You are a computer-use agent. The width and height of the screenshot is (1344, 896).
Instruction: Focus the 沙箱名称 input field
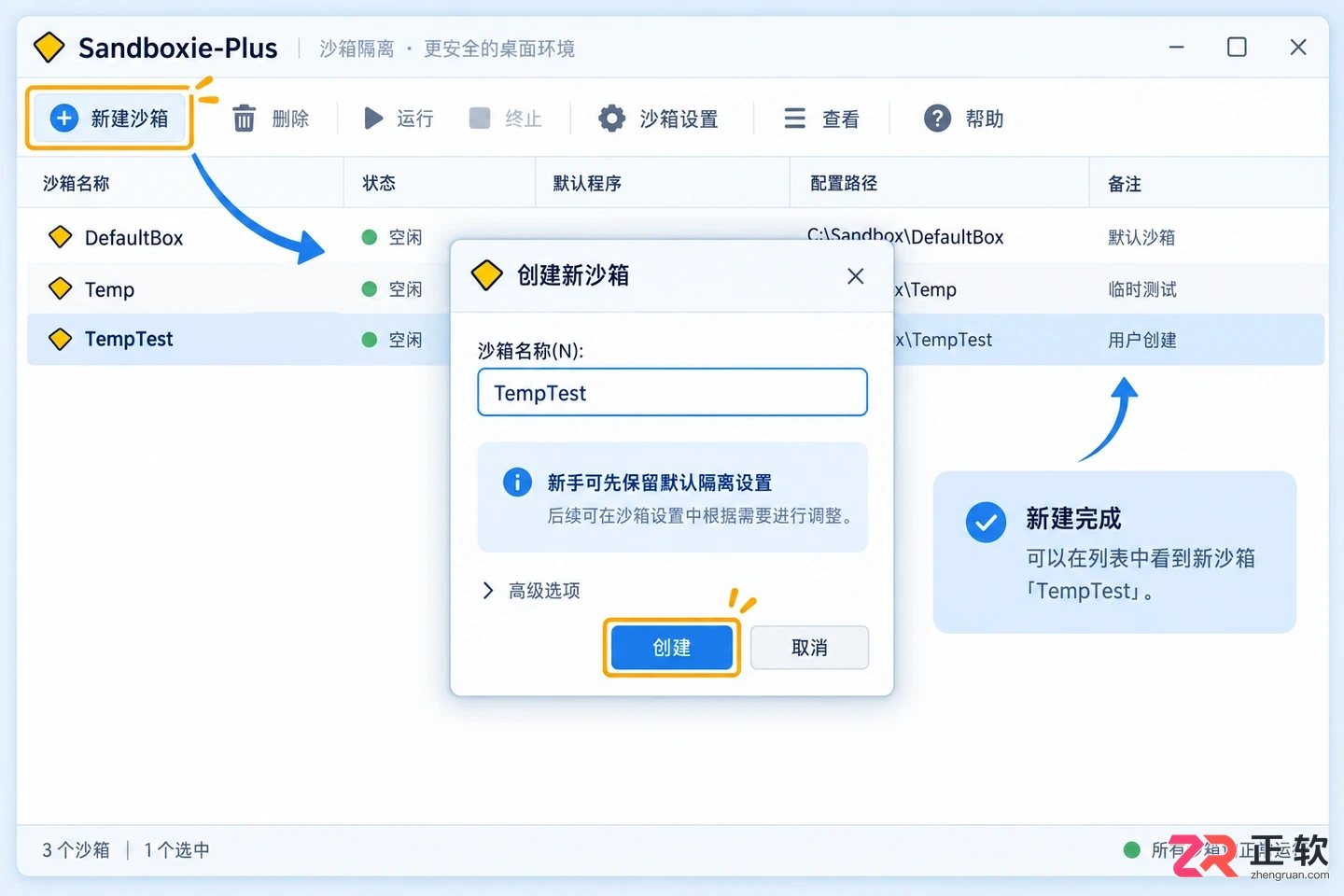(672, 392)
